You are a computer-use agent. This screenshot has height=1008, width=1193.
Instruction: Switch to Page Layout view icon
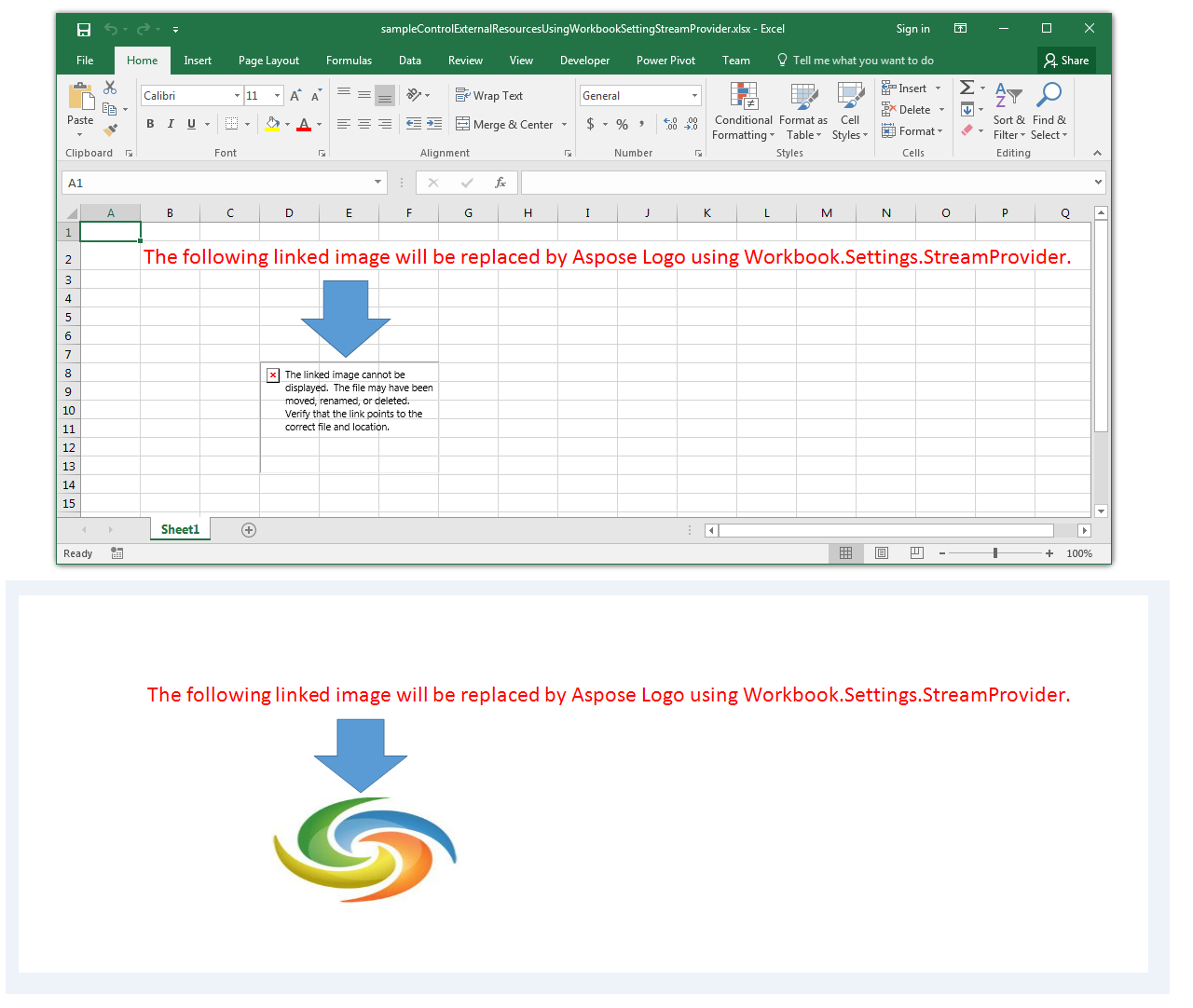pyautogui.click(x=882, y=553)
